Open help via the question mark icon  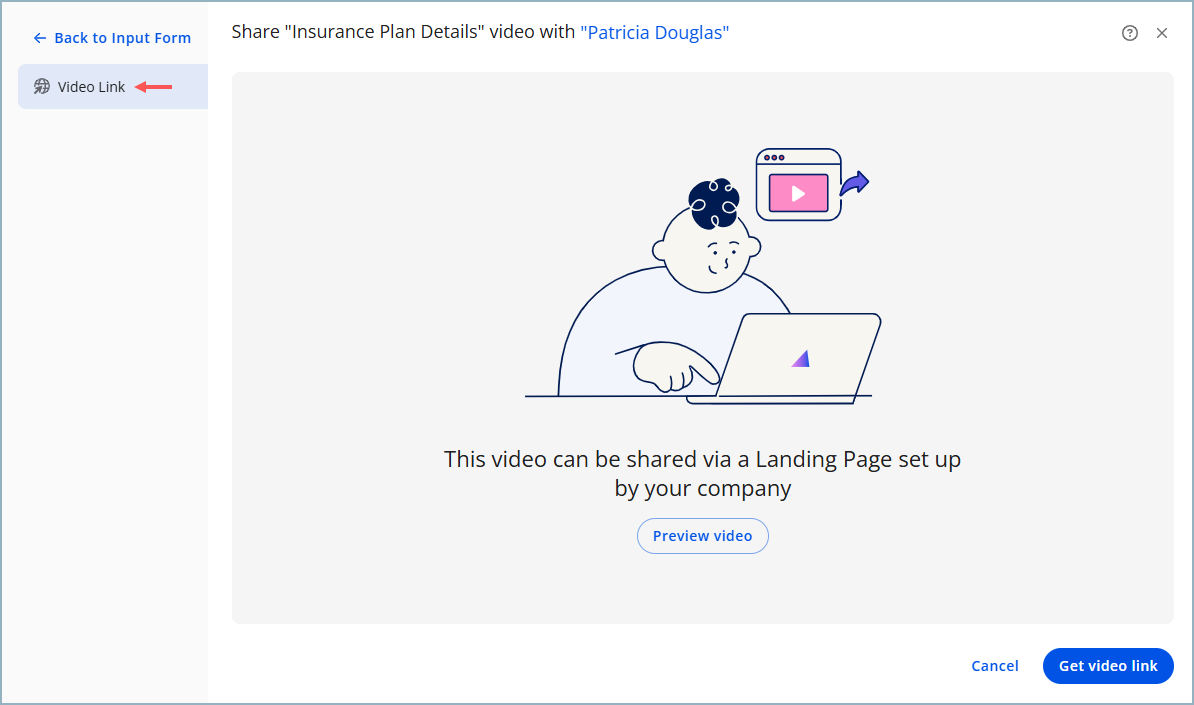coord(1130,33)
